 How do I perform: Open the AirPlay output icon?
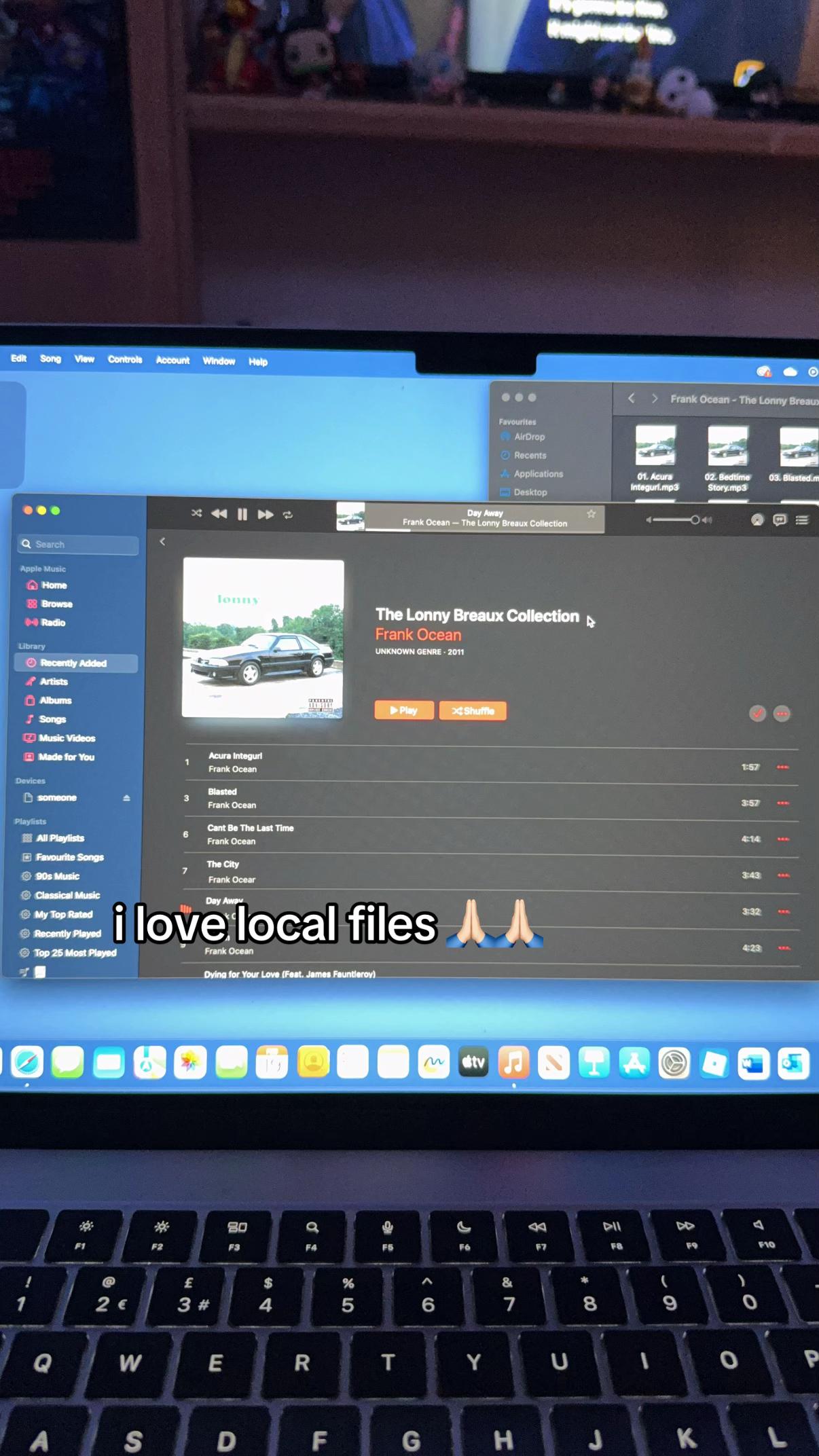(x=757, y=520)
